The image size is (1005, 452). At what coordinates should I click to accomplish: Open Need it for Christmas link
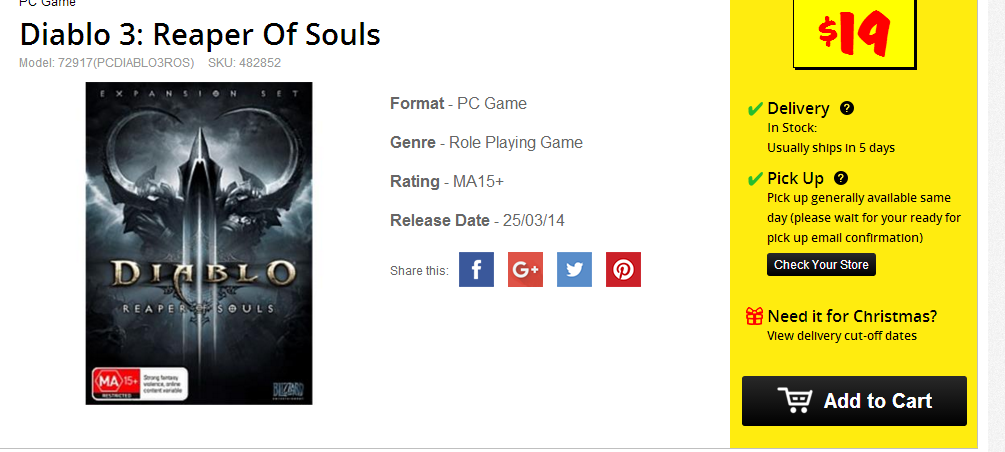pyautogui.click(x=852, y=316)
